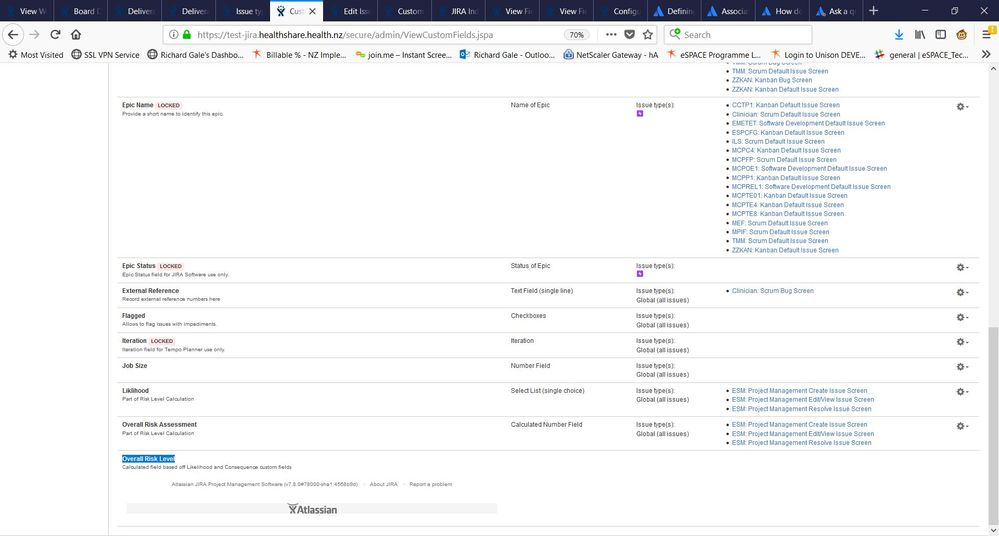Open the Billable % - NZ Imple bookmark
This screenshot has height=536, width=999.
(299, 55)
